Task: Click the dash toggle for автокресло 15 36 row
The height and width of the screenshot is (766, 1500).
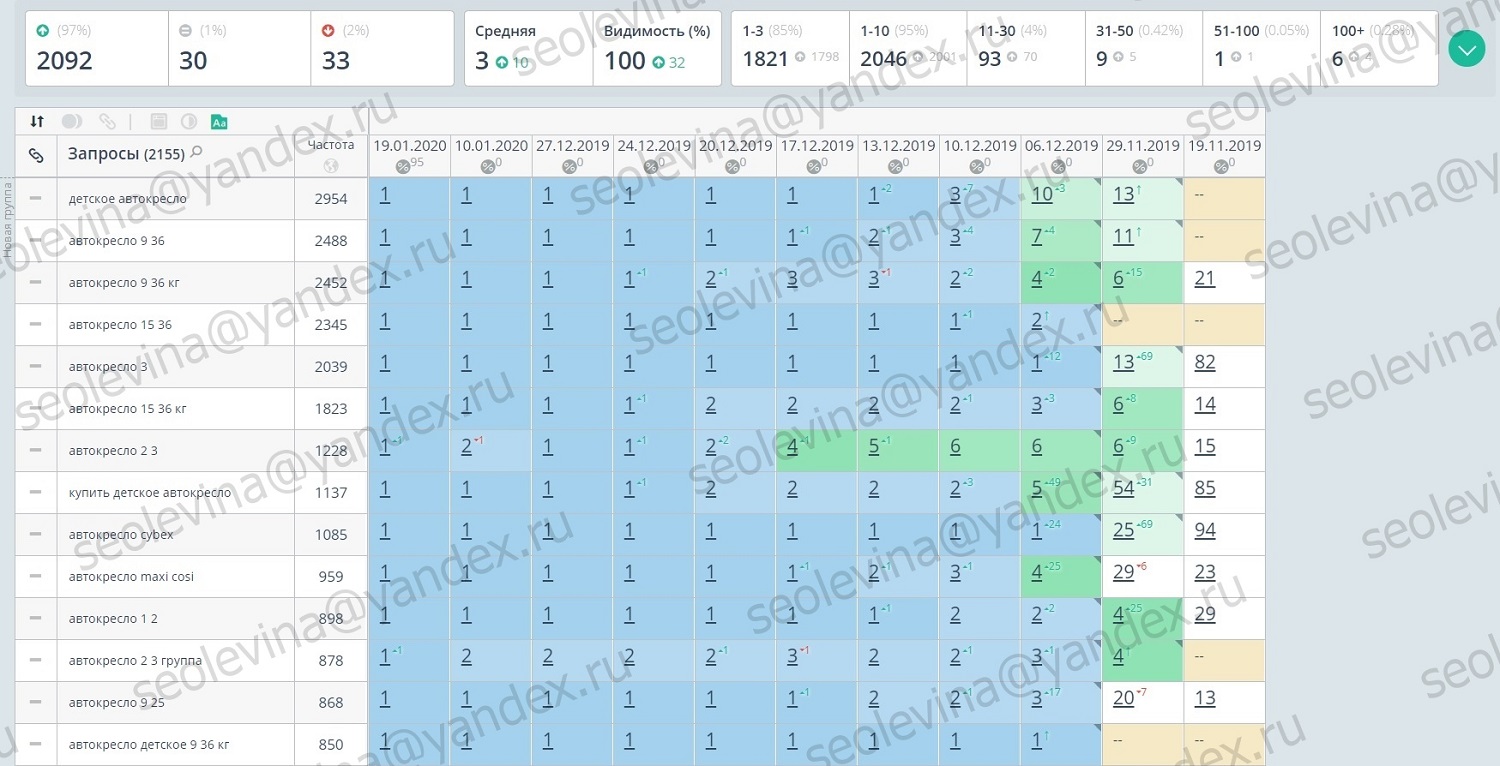Action: click(x=36, y=324)
